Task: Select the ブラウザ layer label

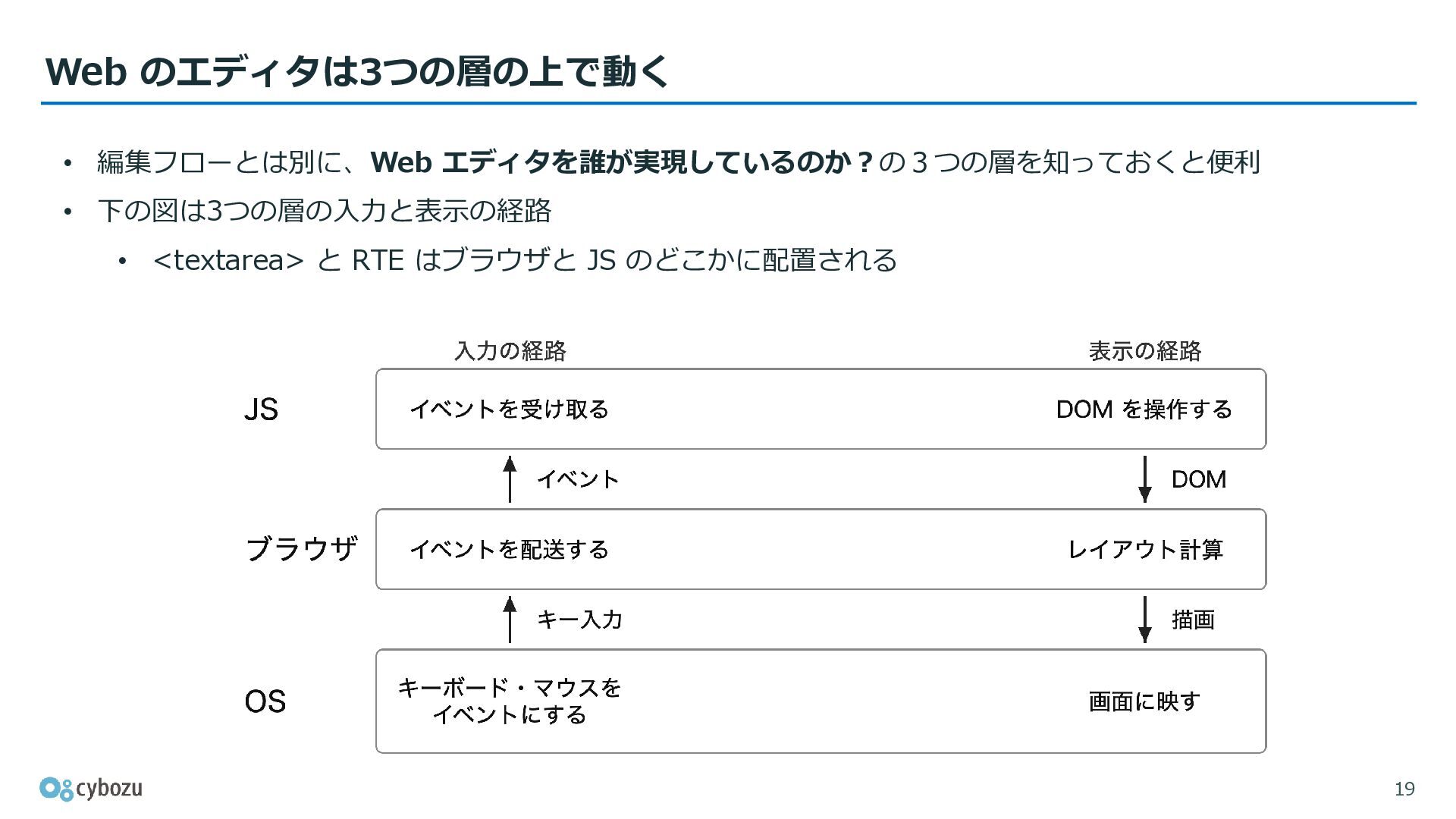Action: coord(301,548)
